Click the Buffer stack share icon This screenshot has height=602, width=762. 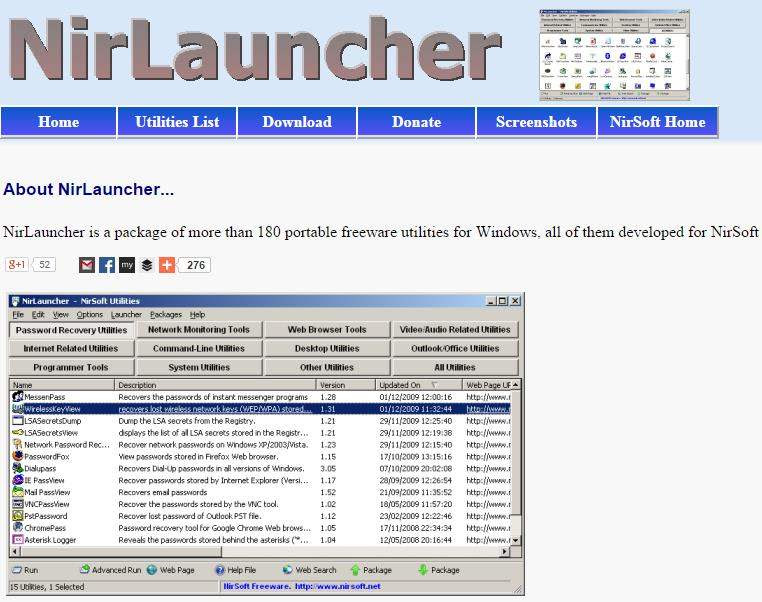click(x=147, y=265)
